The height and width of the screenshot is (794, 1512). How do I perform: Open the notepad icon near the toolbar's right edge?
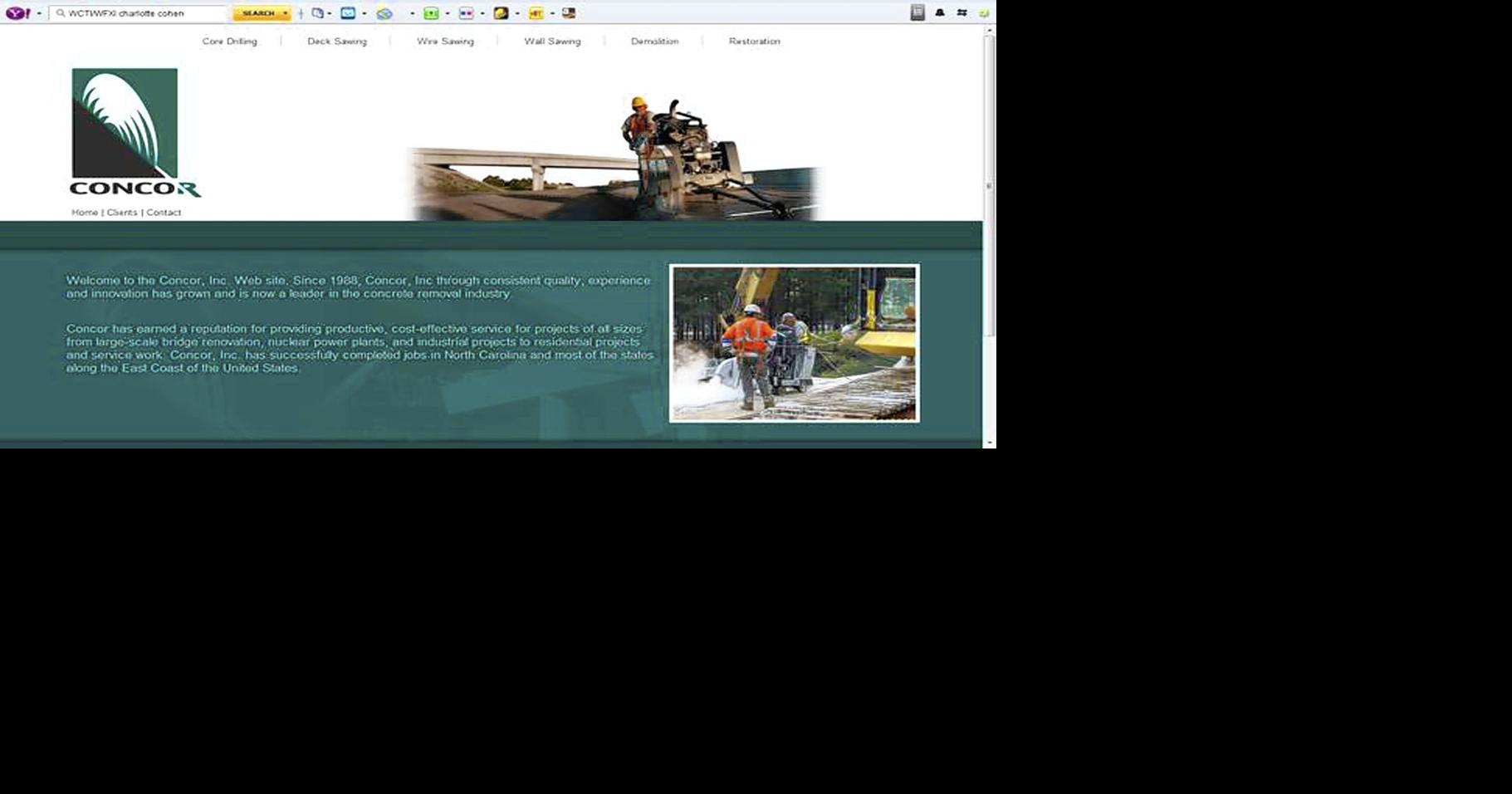917,12
